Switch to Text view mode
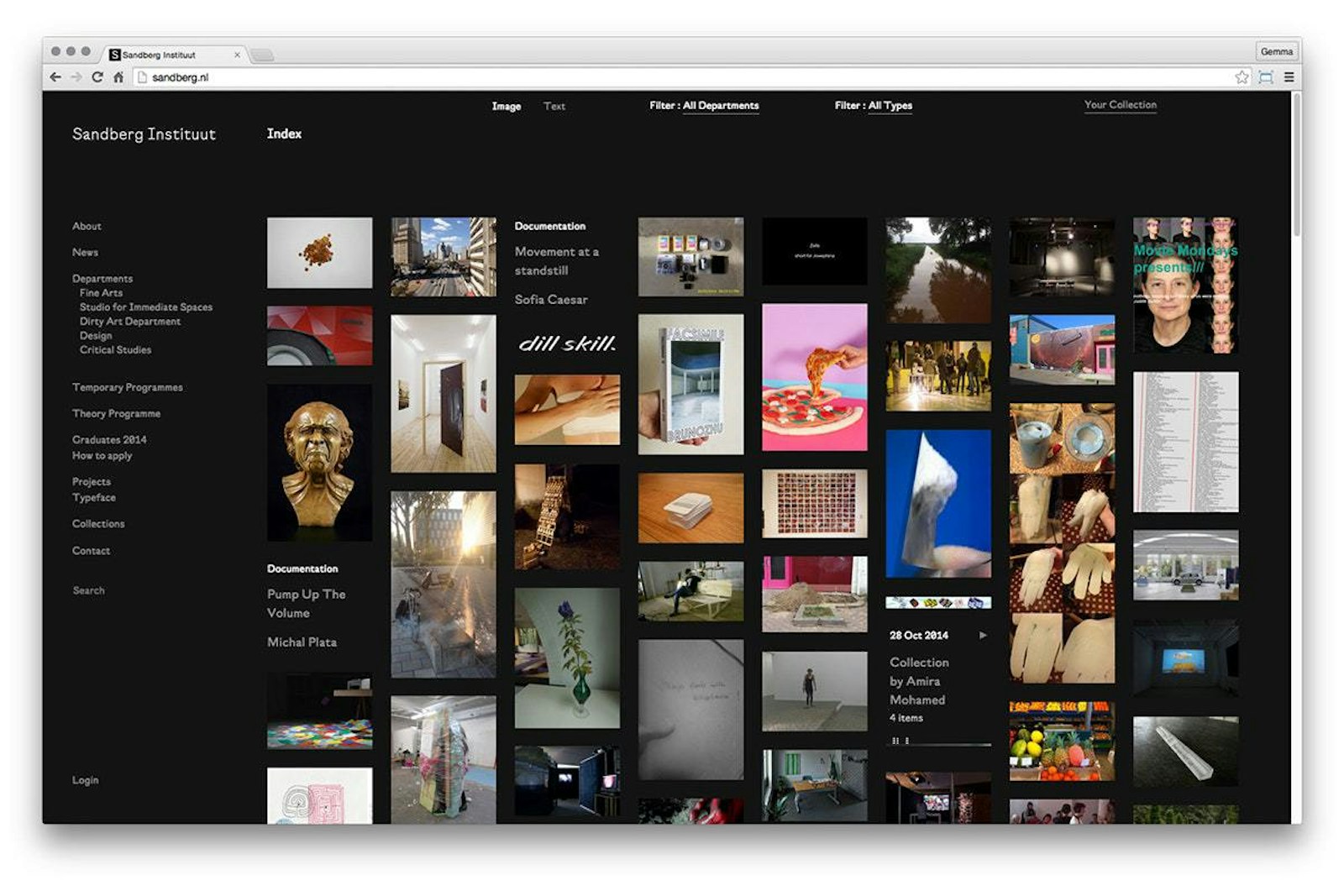Image resolution: width=1344 pixels, height=896 pixels. (x=554, y=107)
